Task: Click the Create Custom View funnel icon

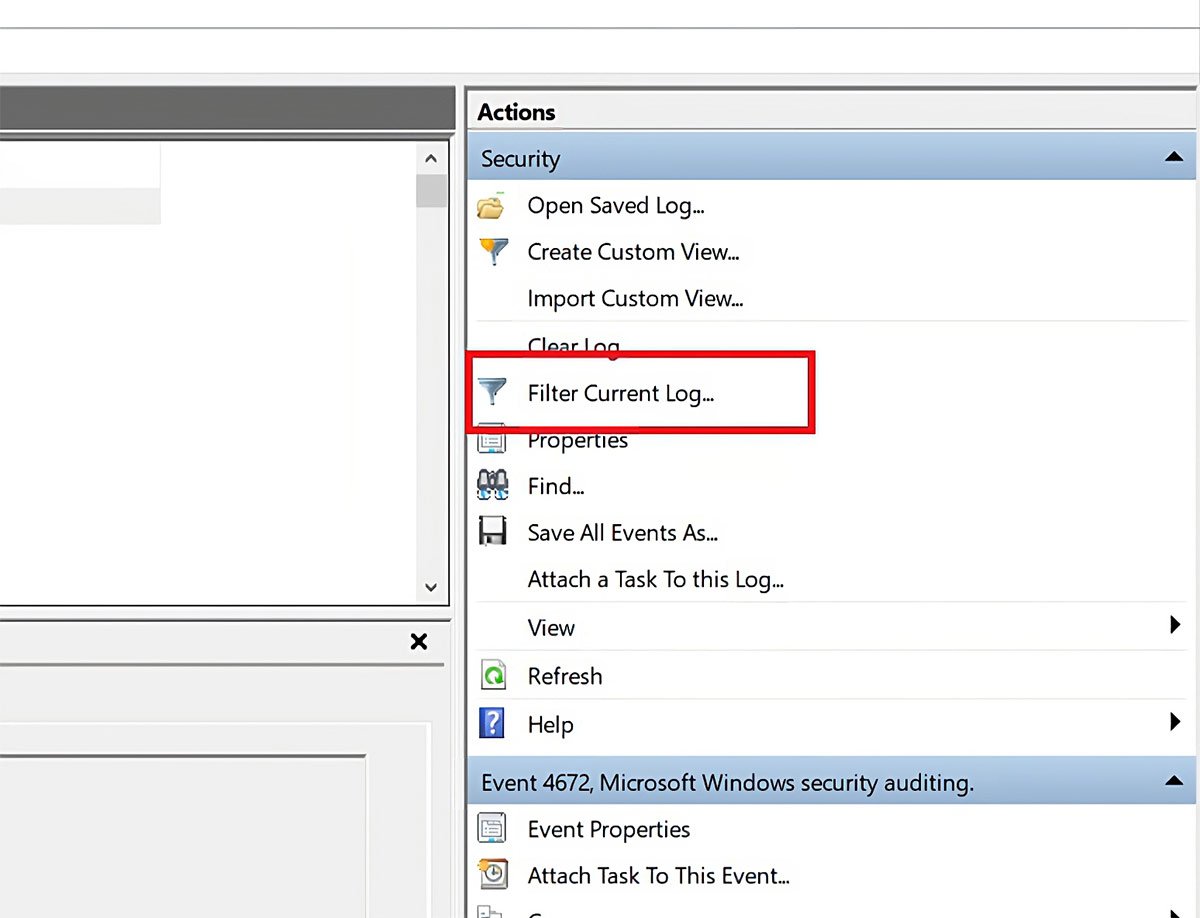Action: 493,251
